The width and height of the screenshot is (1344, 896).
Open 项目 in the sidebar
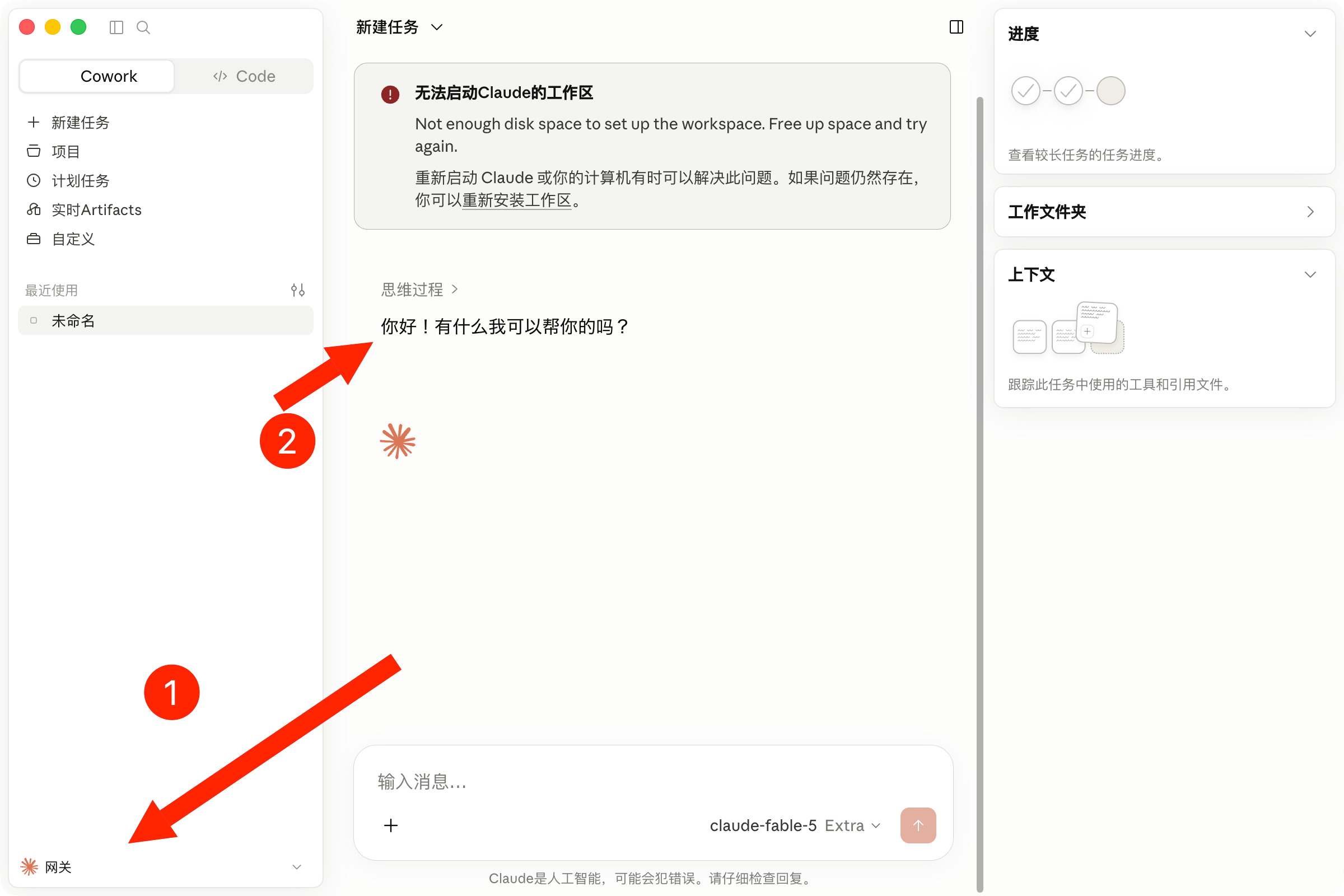(x=166, y=151)
